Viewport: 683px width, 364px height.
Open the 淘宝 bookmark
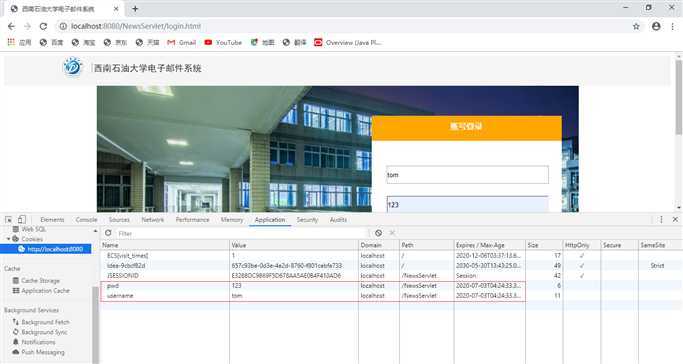(83, 42)
